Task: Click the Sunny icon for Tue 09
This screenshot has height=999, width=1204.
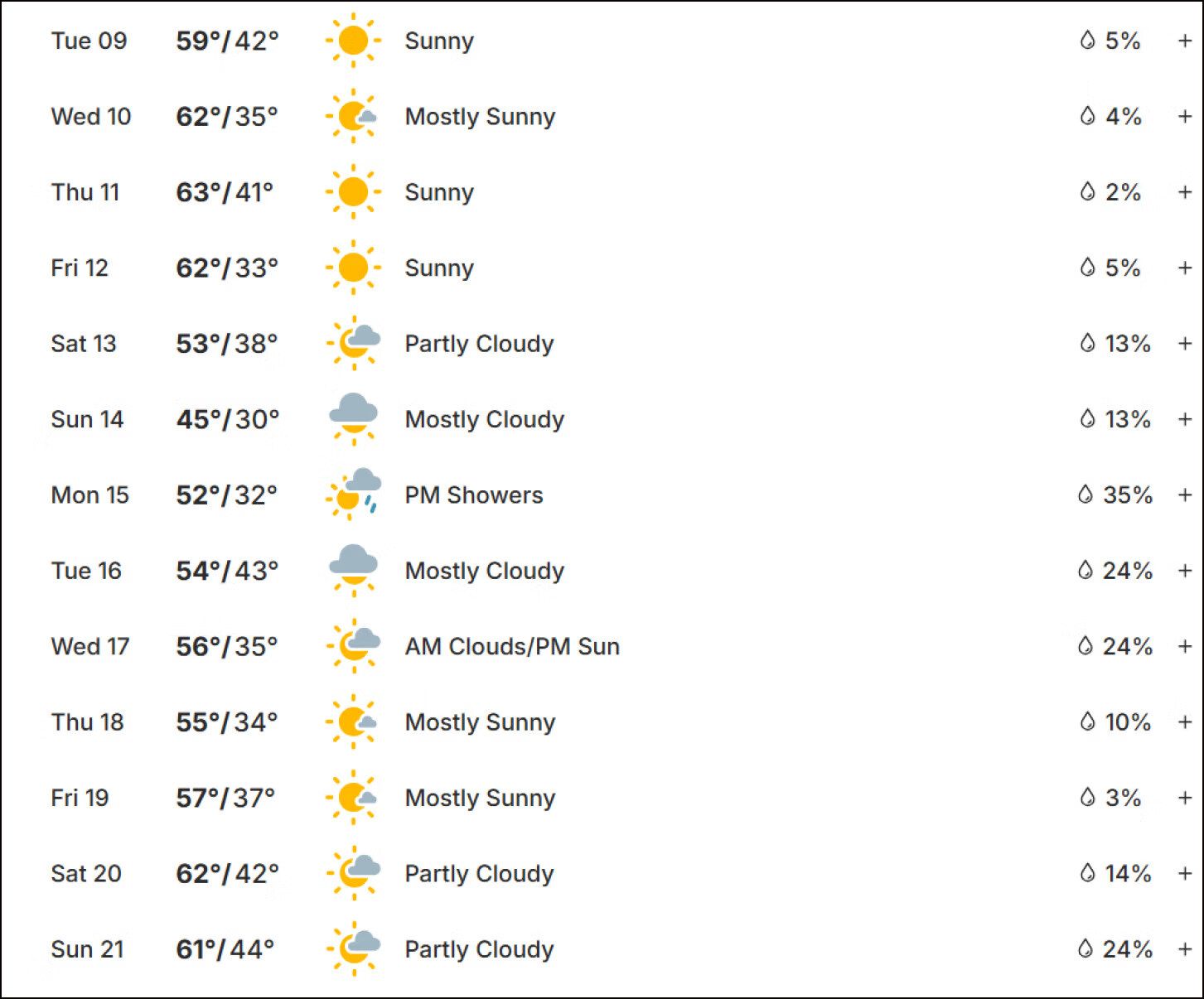Action: click(x=353, y=41)
